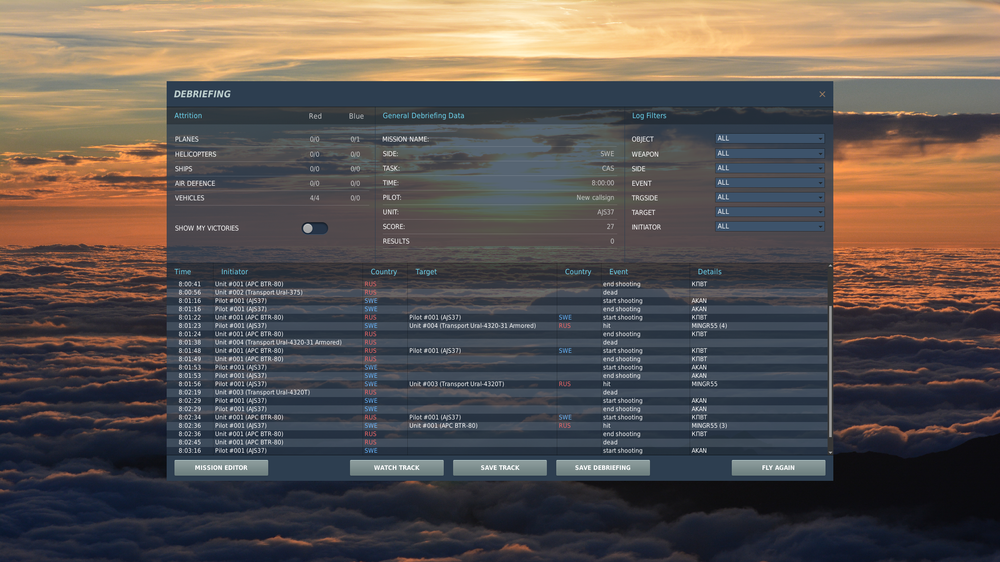Select the 8:02:34 BTR-80 start shooting row
Image resolution: width=1000 pixels, height=562 pixels.
tap(499, 417)
